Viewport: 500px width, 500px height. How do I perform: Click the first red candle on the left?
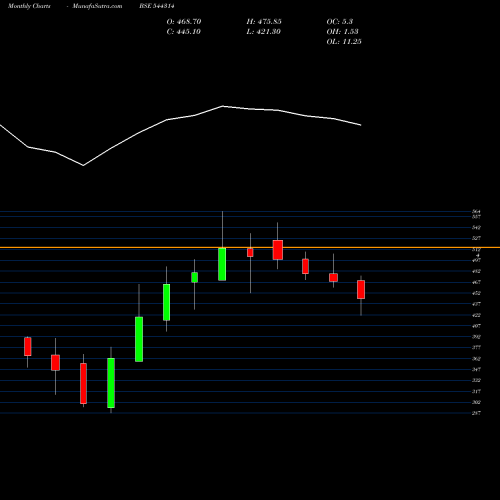pos(28,346)
